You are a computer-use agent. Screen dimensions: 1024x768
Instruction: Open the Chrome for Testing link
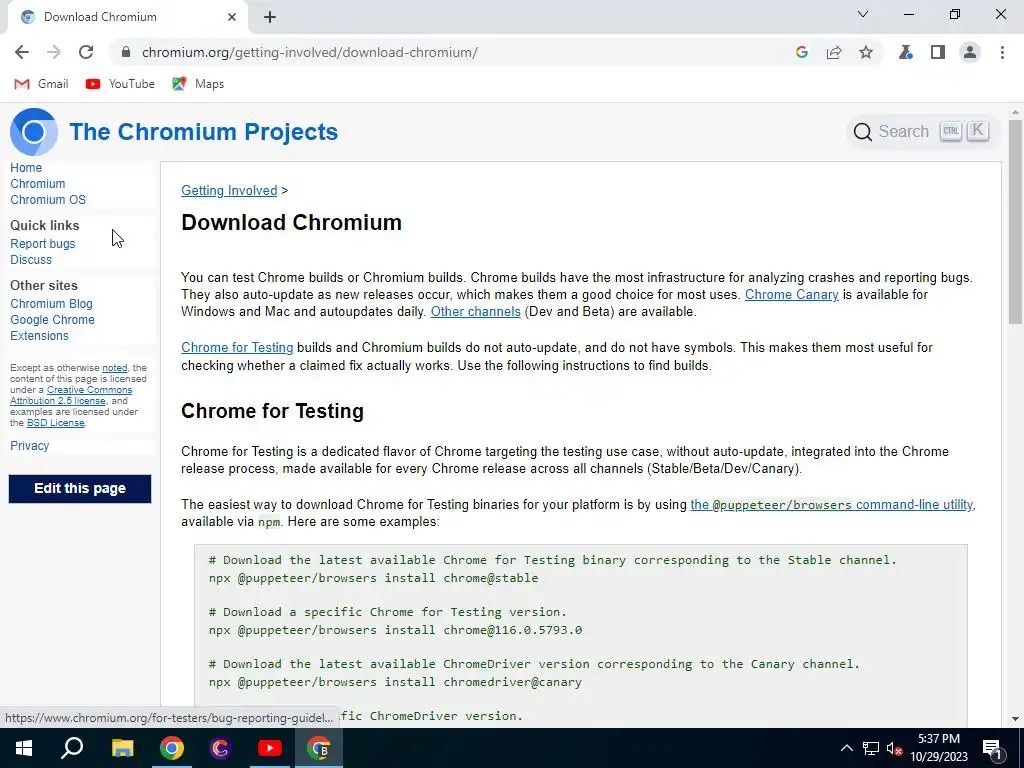click(x=237, y=347)
